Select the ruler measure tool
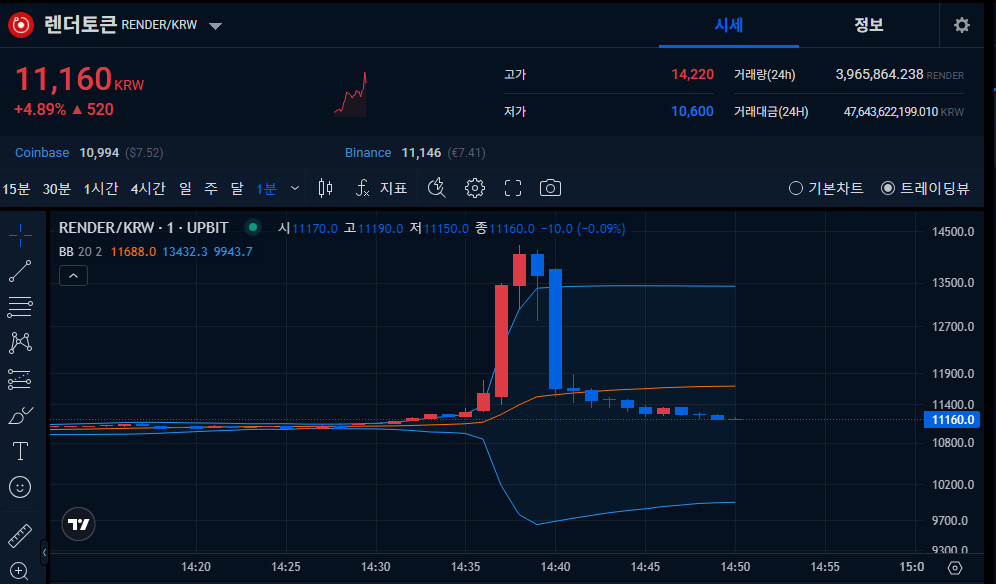Screen dimensions: 996x584 (20, 536)
